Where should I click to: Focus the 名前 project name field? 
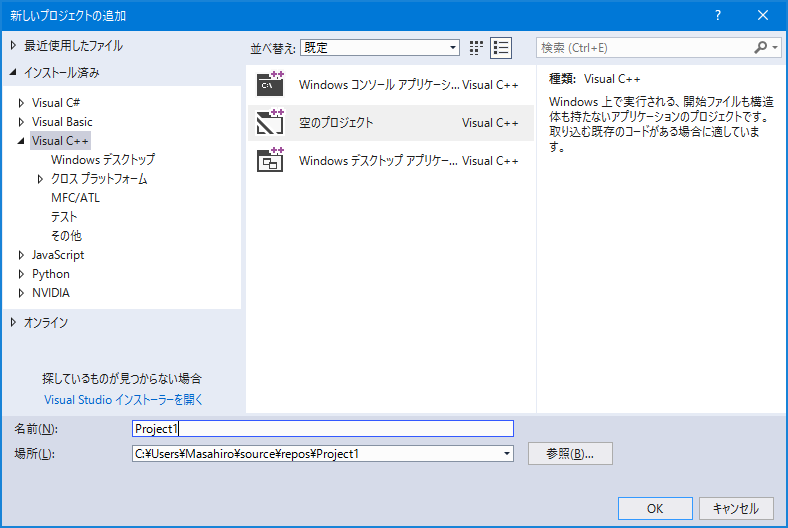(x=323, y=429)
